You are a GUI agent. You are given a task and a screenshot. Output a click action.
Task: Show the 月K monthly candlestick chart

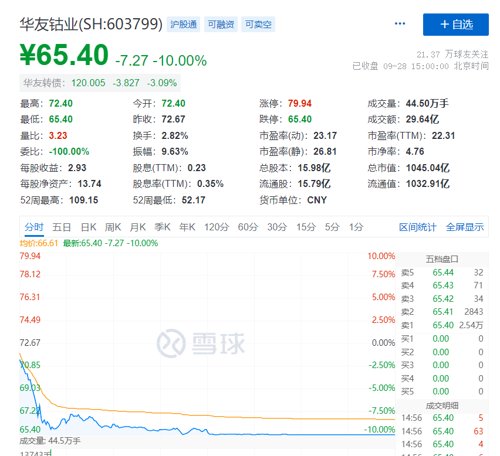(138, 227)
